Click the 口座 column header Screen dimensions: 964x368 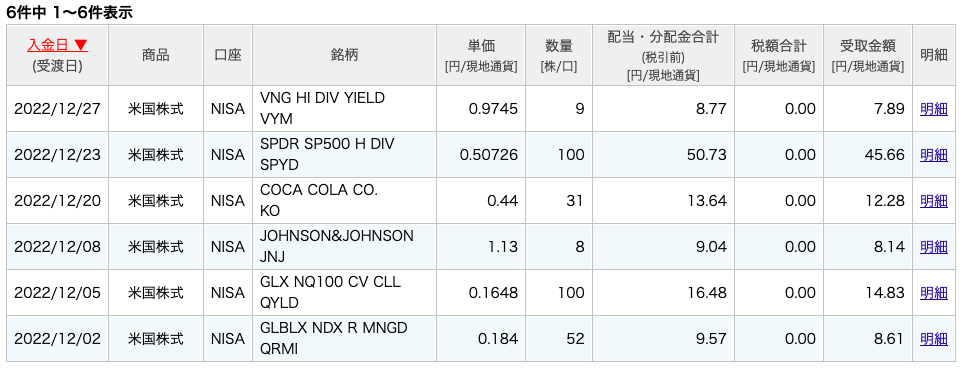228,55
